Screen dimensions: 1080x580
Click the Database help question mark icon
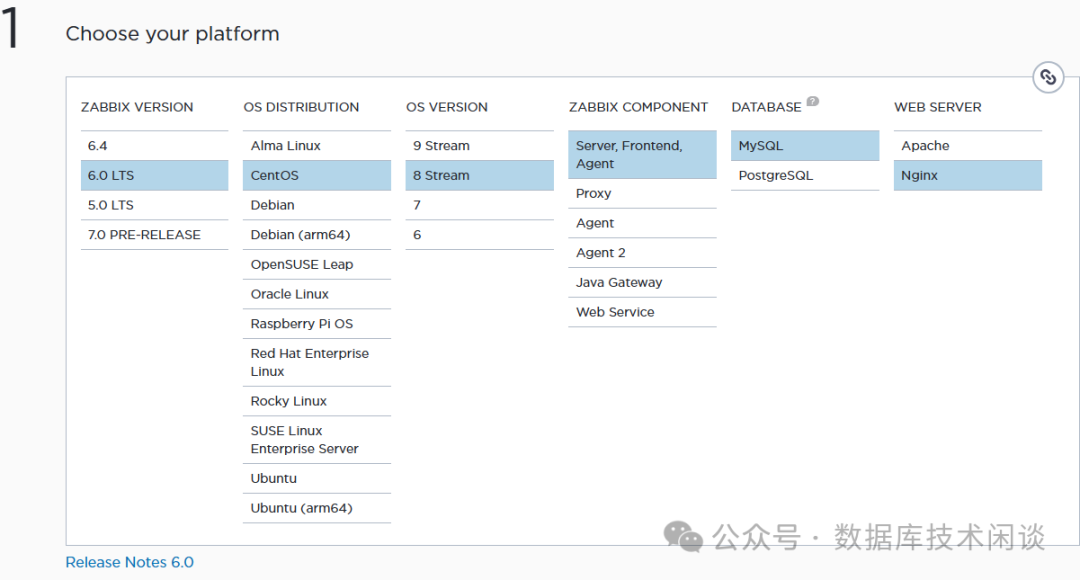813,101
